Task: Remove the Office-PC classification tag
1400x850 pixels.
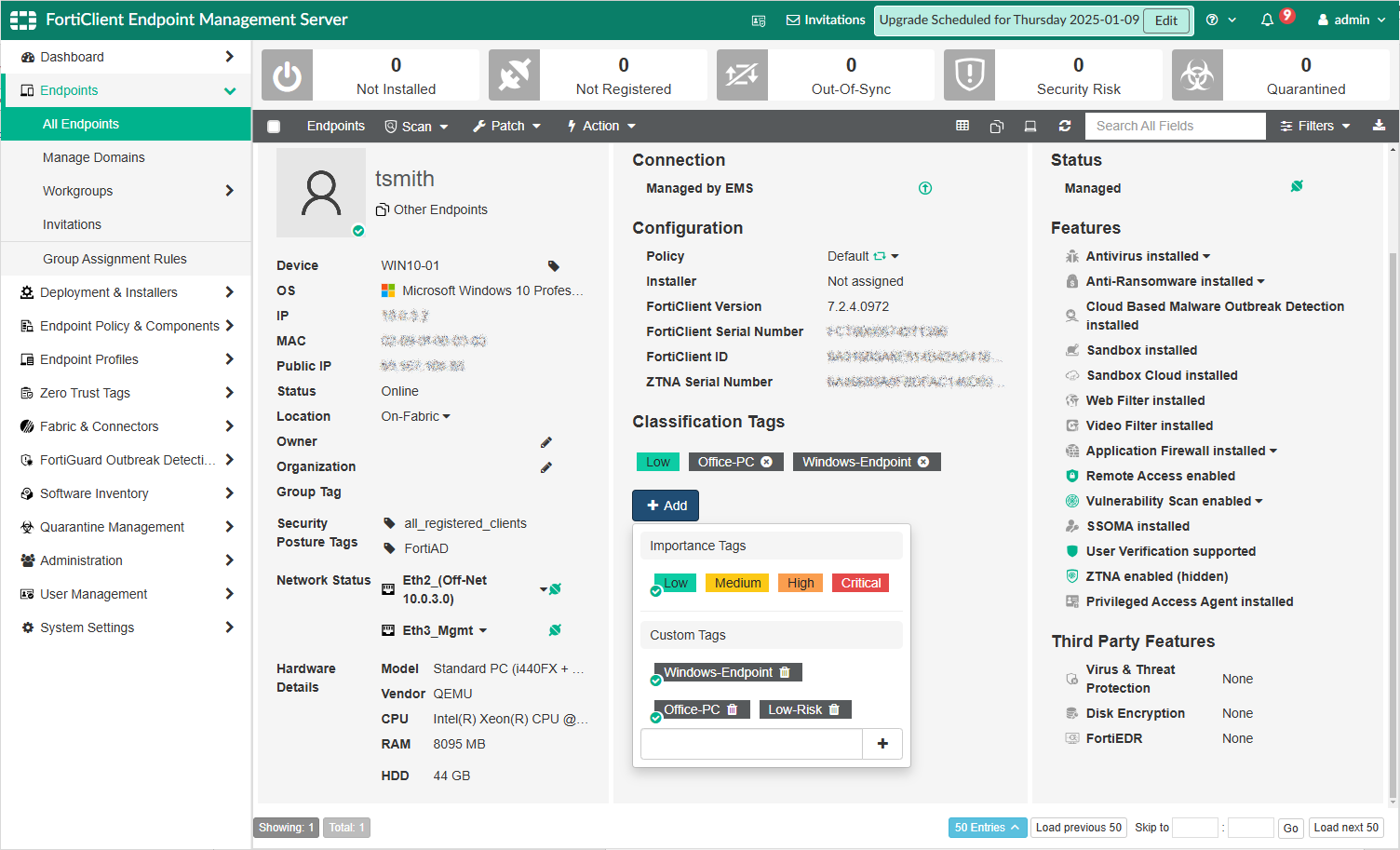Action: click(766, 462)
